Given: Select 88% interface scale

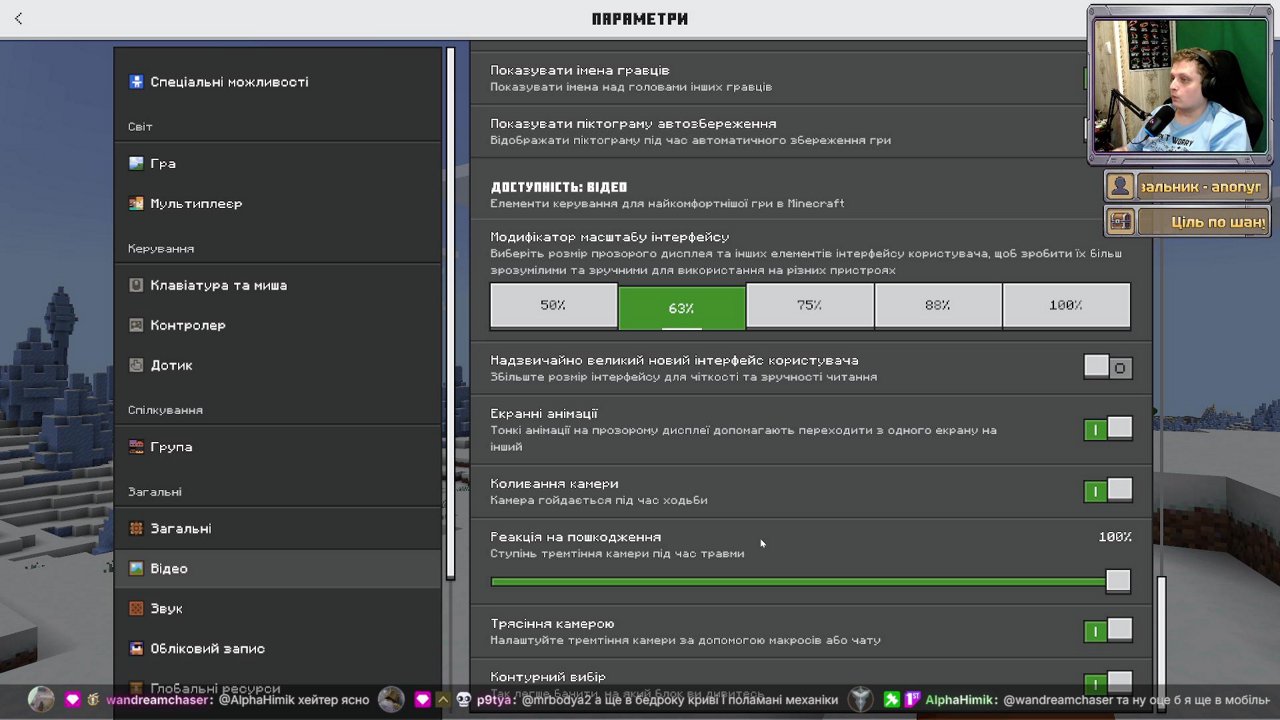Looking at the screenshot, I should [937, 306].
